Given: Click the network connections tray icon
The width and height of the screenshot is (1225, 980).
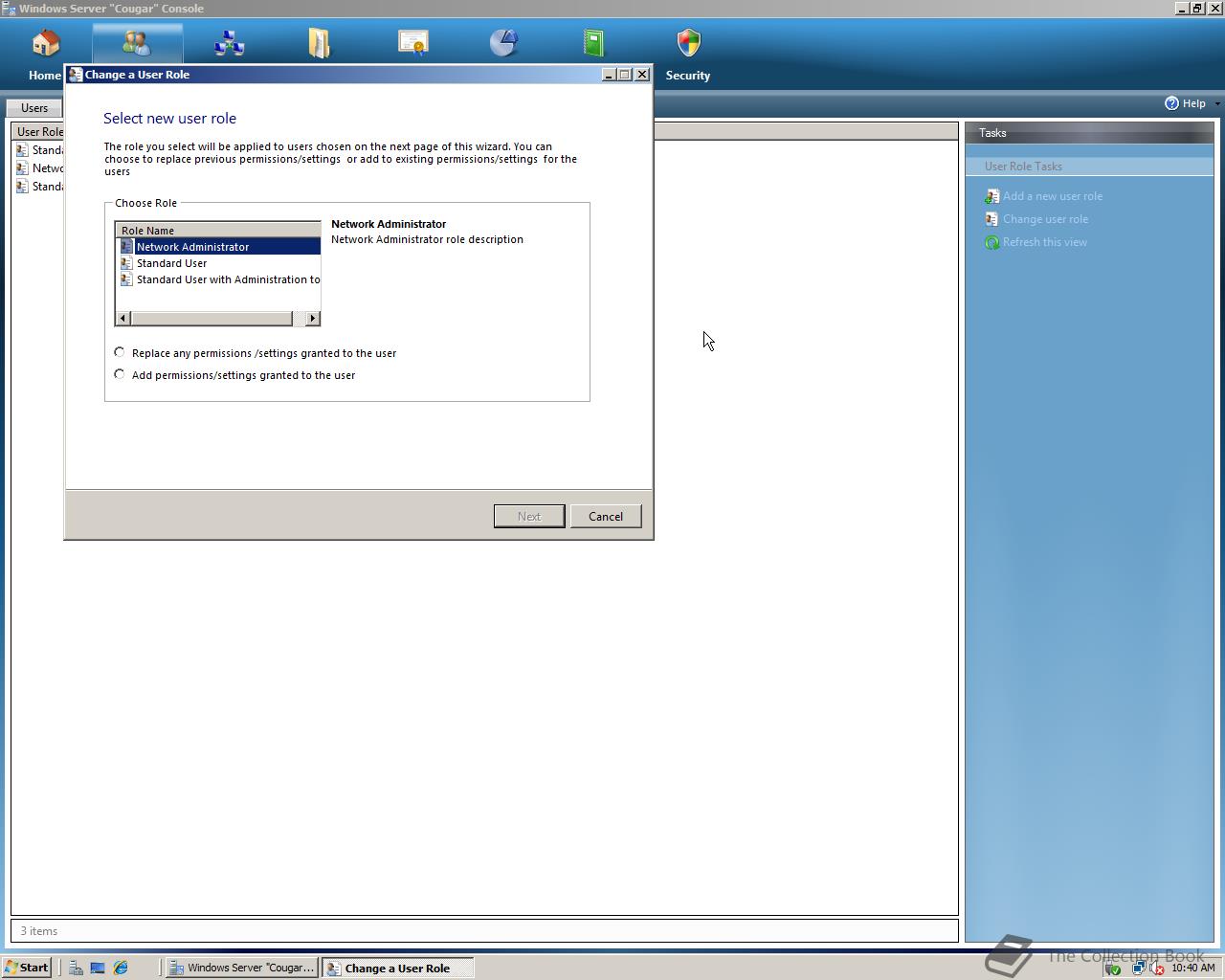Looking at the screenshot, I should coord(1138,968).
